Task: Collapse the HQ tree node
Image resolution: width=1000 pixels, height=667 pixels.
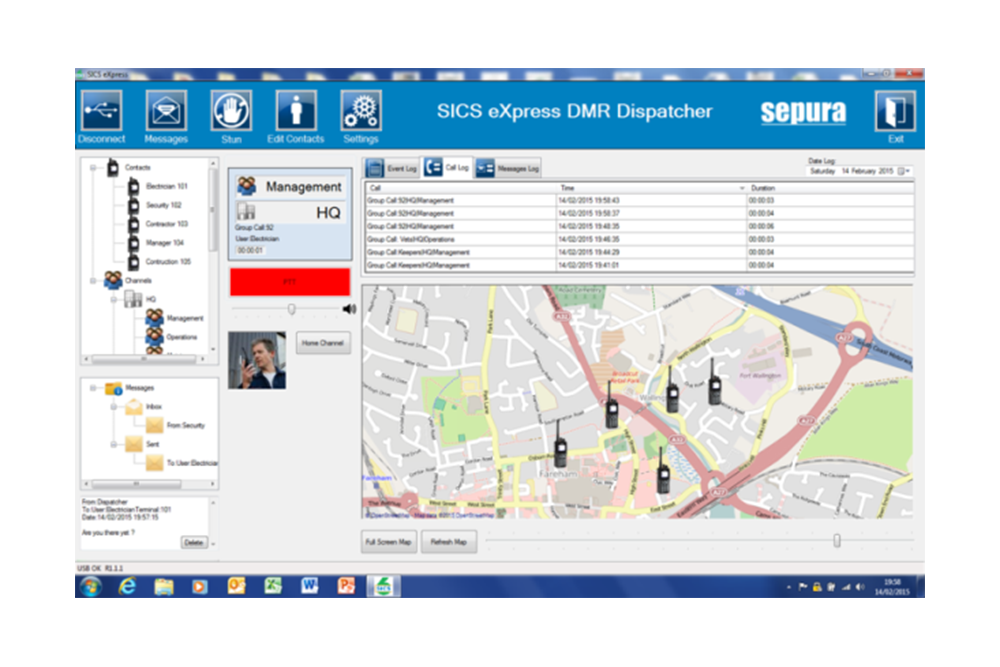Action: (x=113, y=299)
